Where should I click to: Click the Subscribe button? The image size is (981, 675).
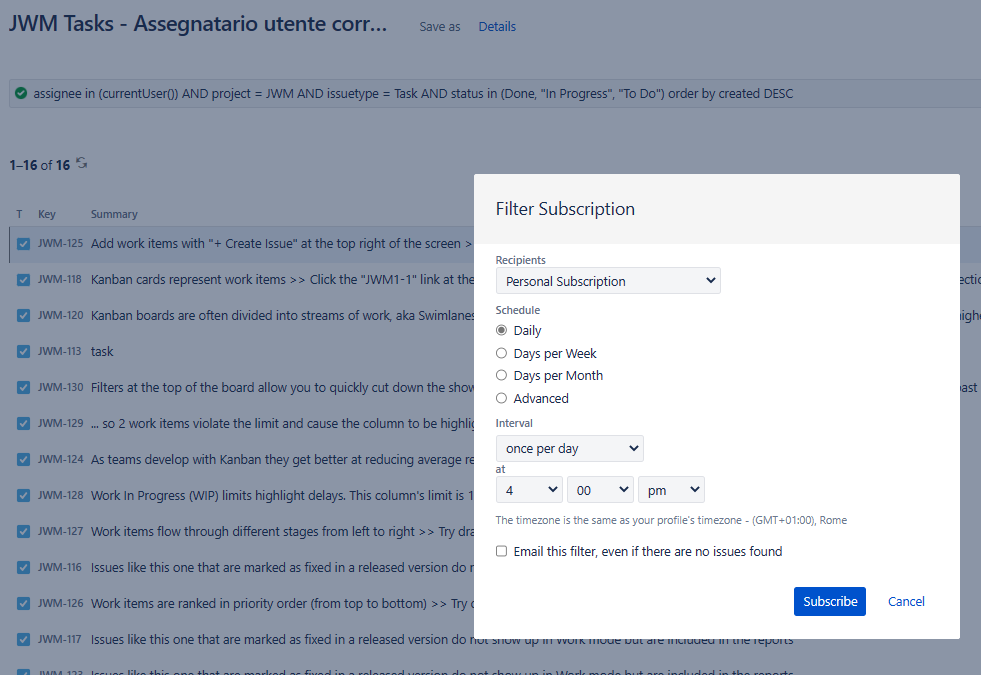pyautogui.click(x=830, y=601)
